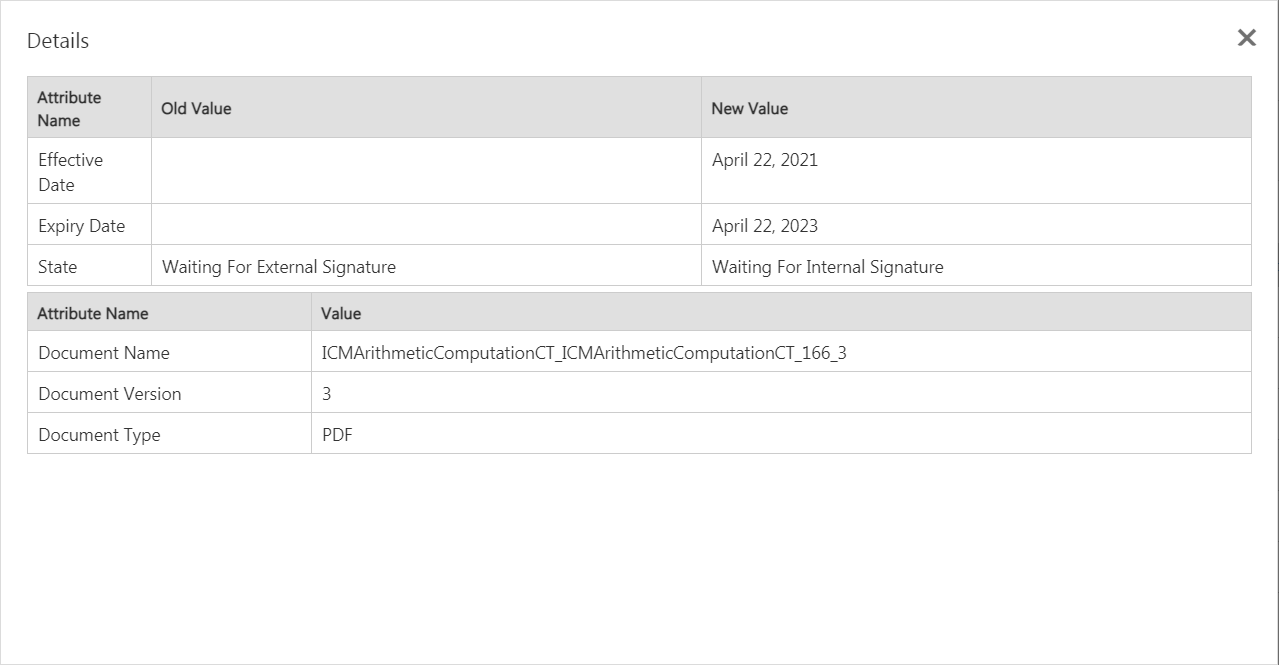Click the Waiting For Internal Signature value
This screenshot has height=665, width=1279.
tap(827, 267)
